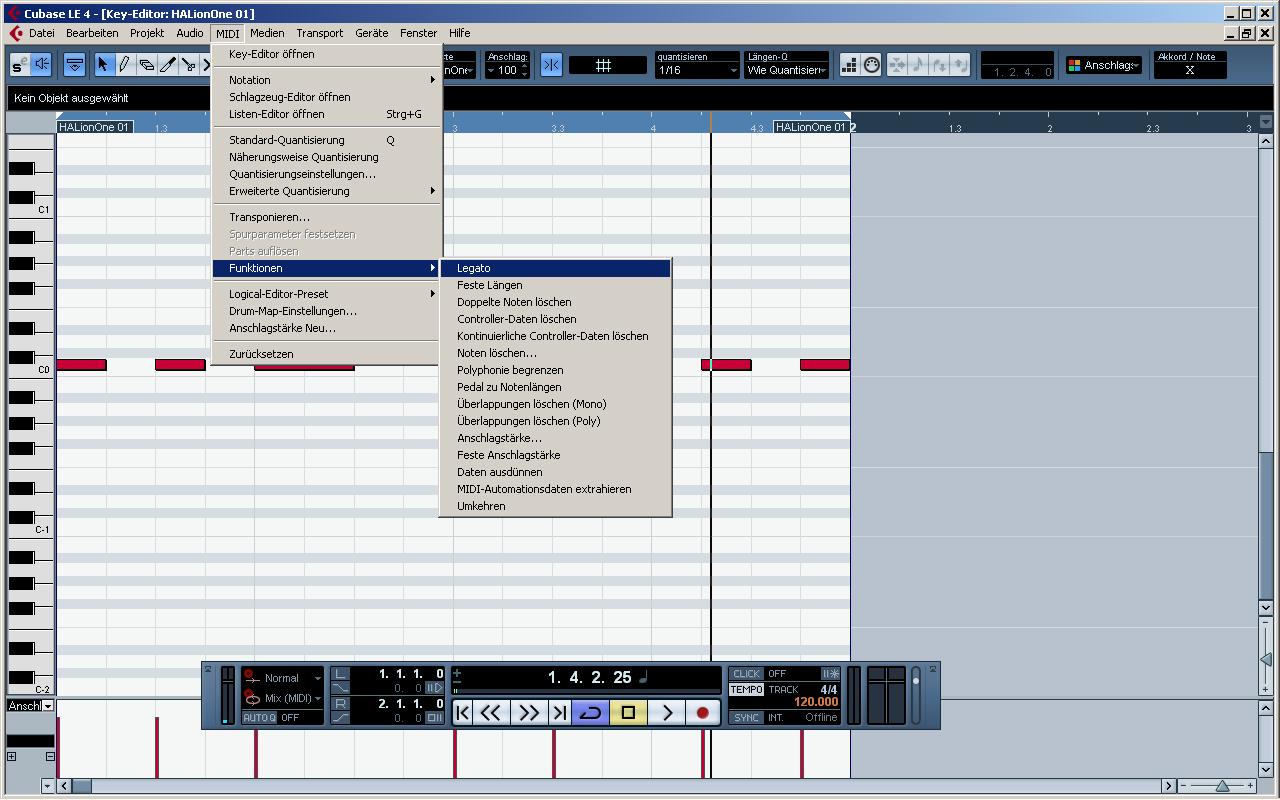
Task: Toggle the AUTO Q button
Action: 259,717
